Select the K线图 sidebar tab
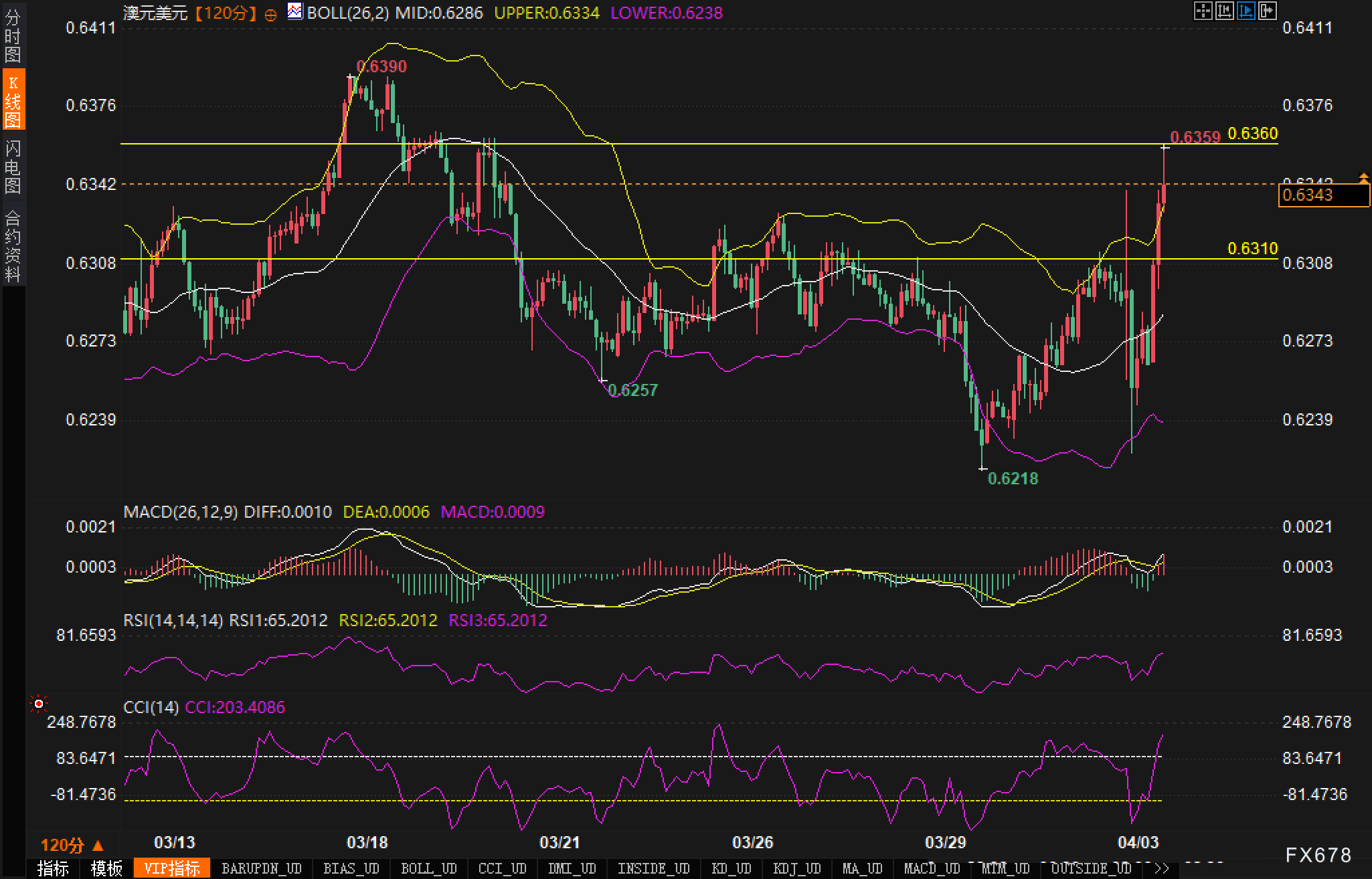The height and width of the screenshot is (879, 1372). 13,100
